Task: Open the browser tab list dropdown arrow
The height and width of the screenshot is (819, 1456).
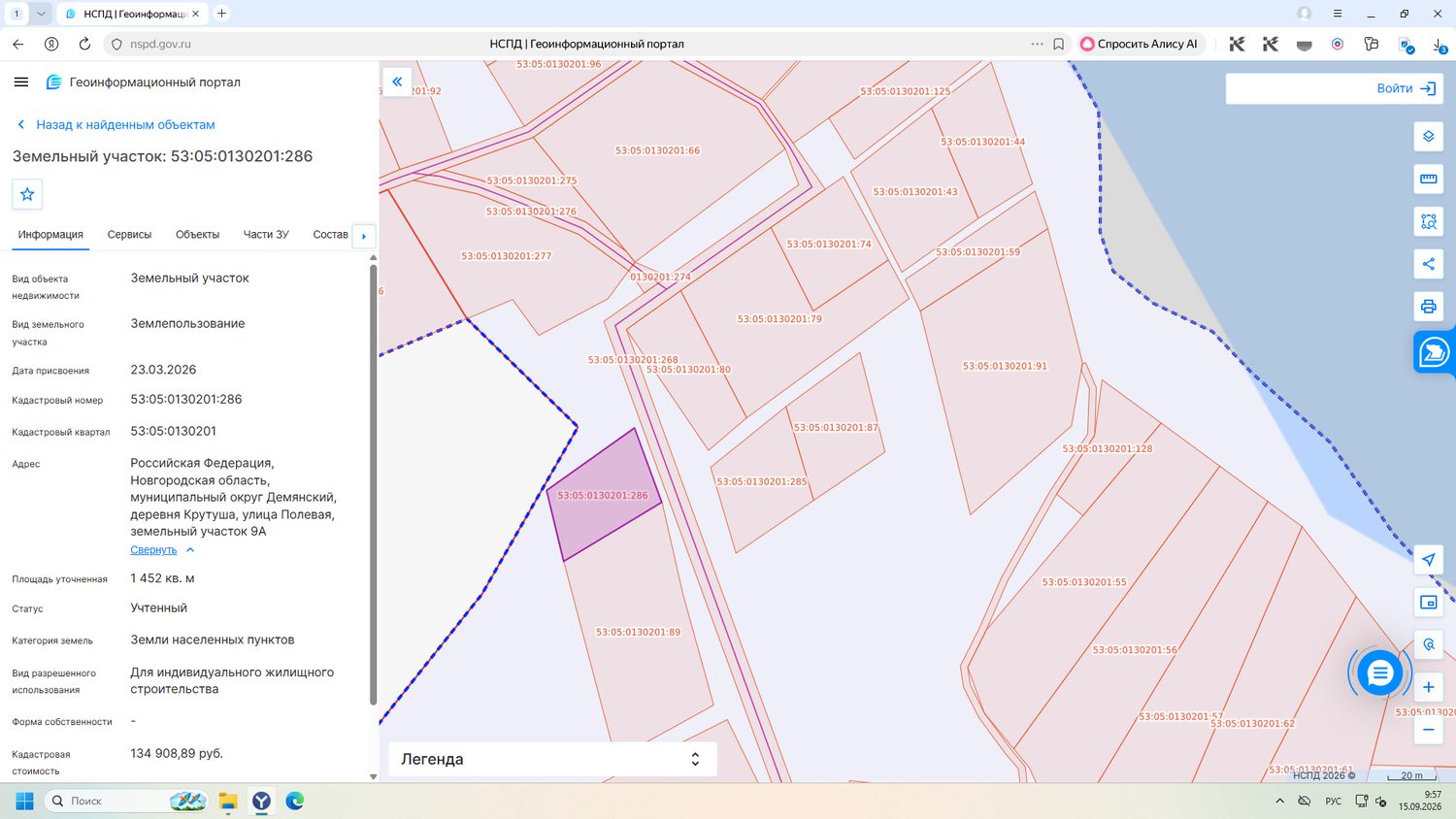Action: [x=41, y=14]
